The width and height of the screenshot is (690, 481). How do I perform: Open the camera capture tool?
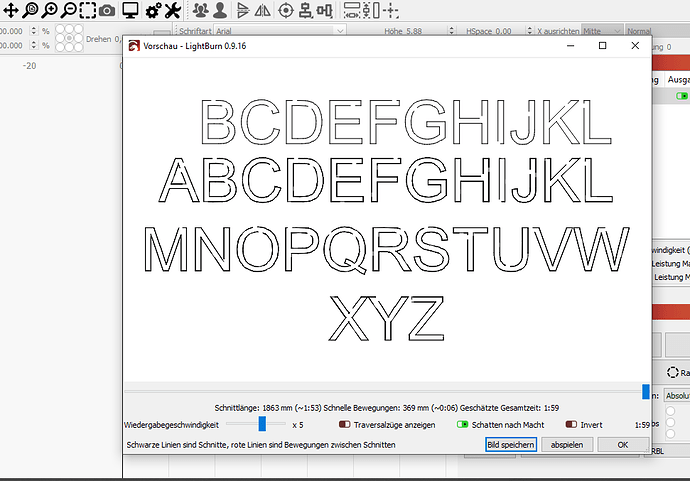[x=107, y=10]
